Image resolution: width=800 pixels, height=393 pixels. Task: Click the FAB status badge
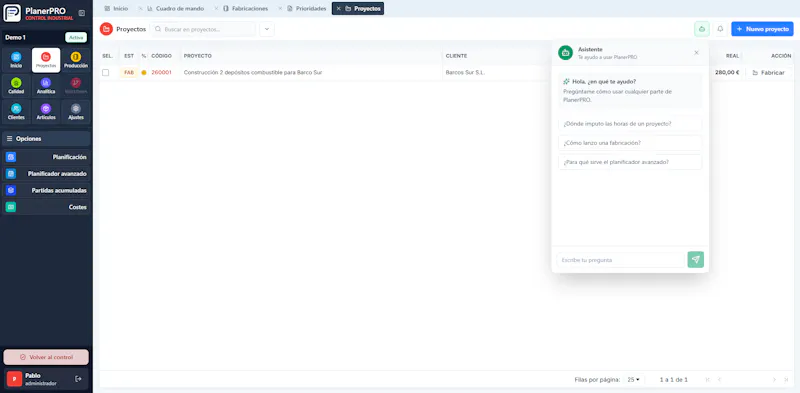(x=129, y=72)
